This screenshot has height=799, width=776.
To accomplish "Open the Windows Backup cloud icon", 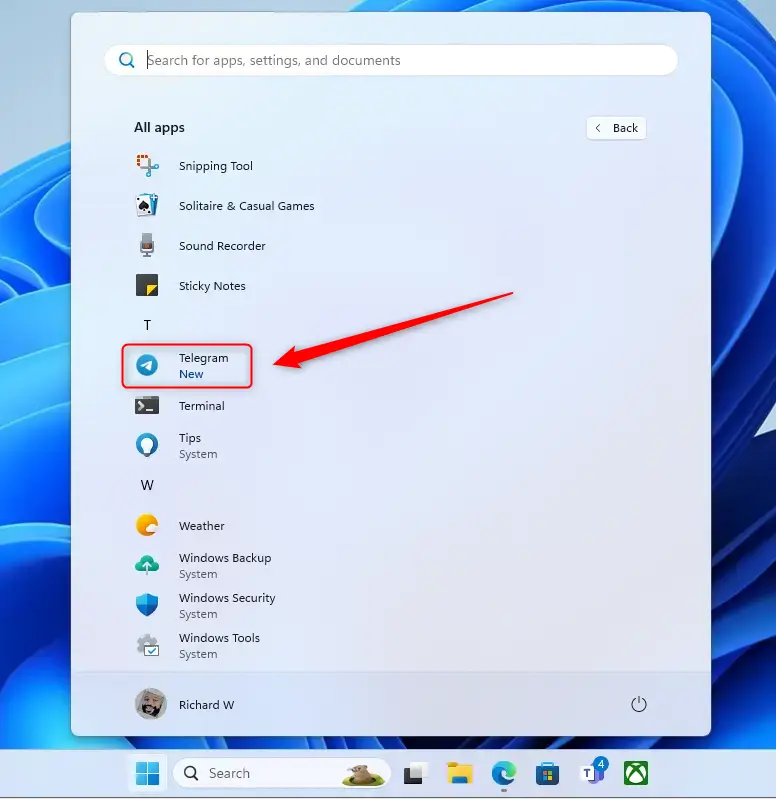I will pyautogui.click(x=147, y=565).
